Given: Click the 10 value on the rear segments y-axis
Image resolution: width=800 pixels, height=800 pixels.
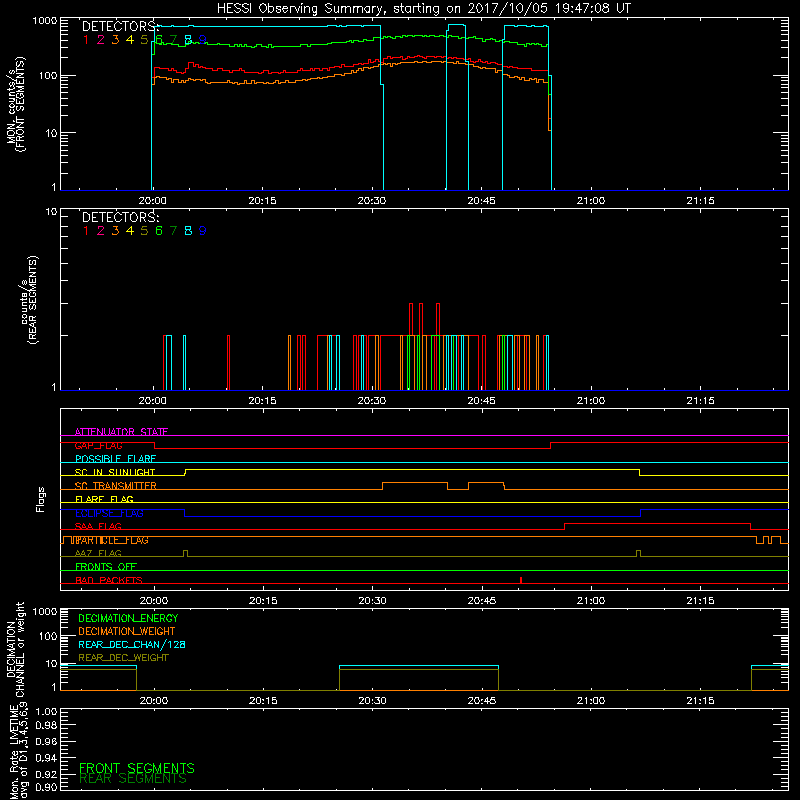Looking at the screenshot, I should point(52,212).
